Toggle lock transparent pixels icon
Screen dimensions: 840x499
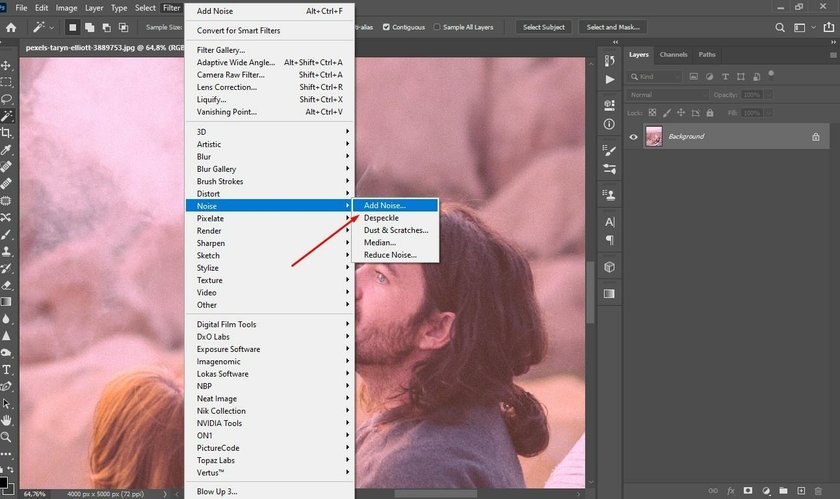(x=652, y=113)
